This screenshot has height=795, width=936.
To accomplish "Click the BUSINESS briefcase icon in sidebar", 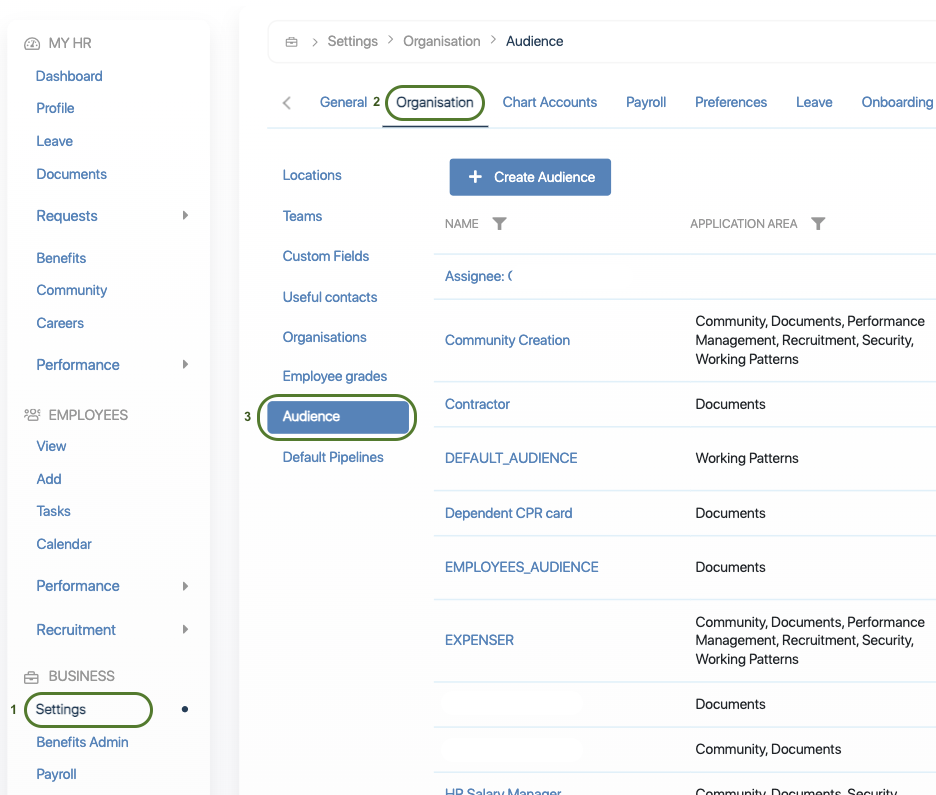I will (x=32, y=677).
